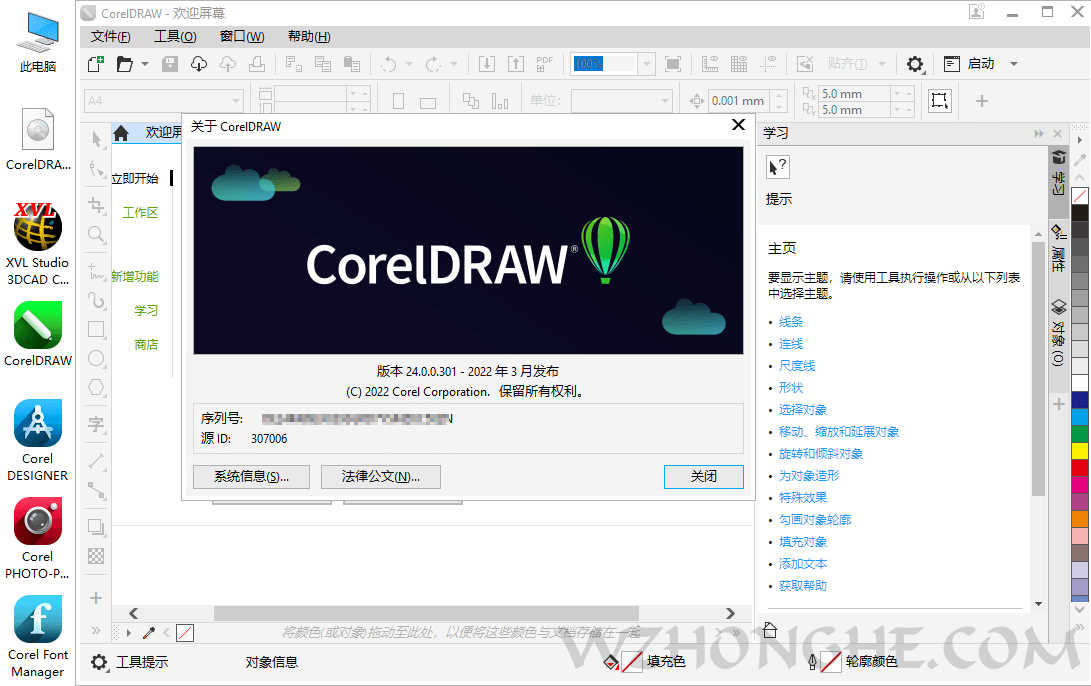
Task: Activate the Zoom tool
Action: 96,229
